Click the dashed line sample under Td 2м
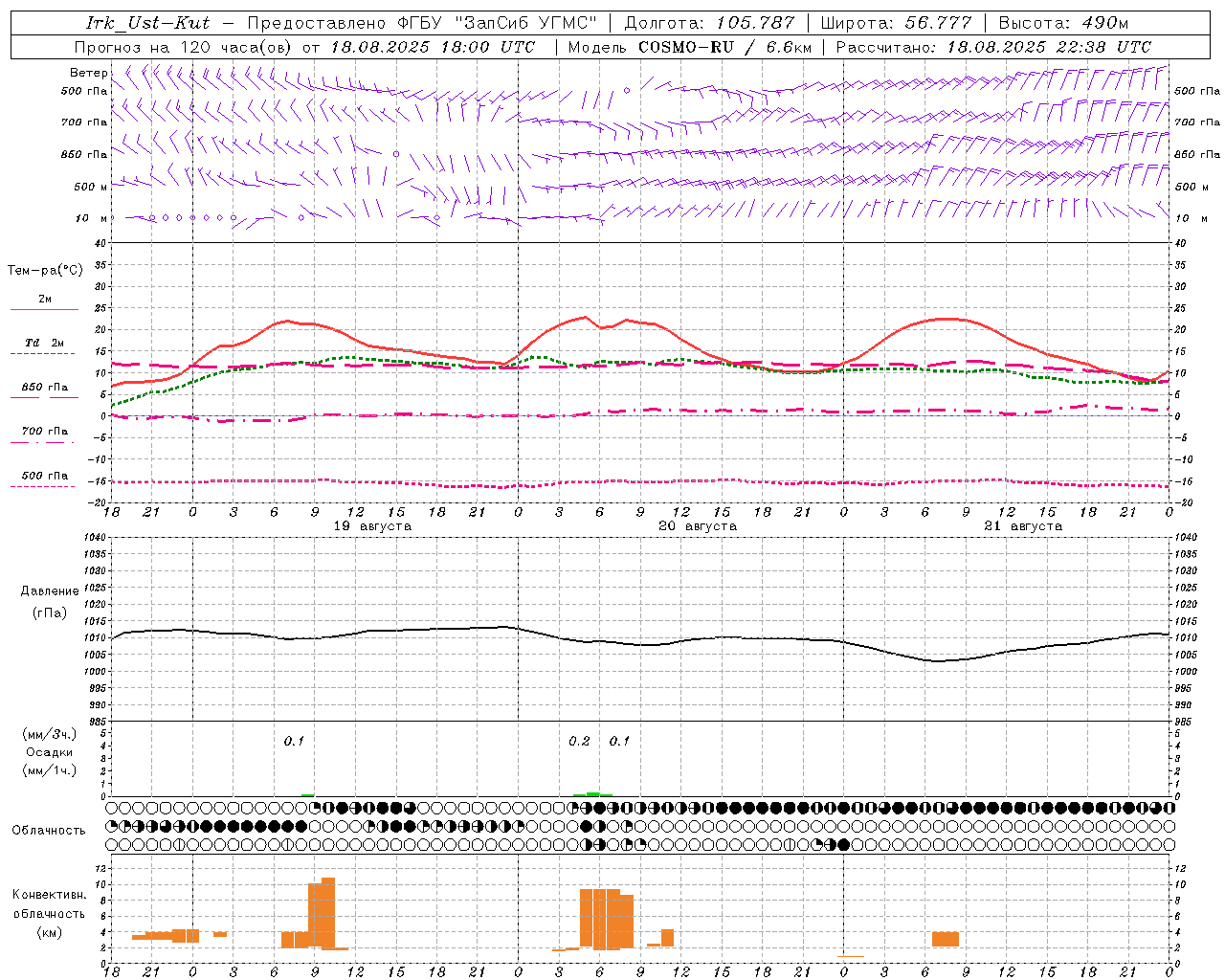This screenshot has height=980, width=1225. coord(45,353)
